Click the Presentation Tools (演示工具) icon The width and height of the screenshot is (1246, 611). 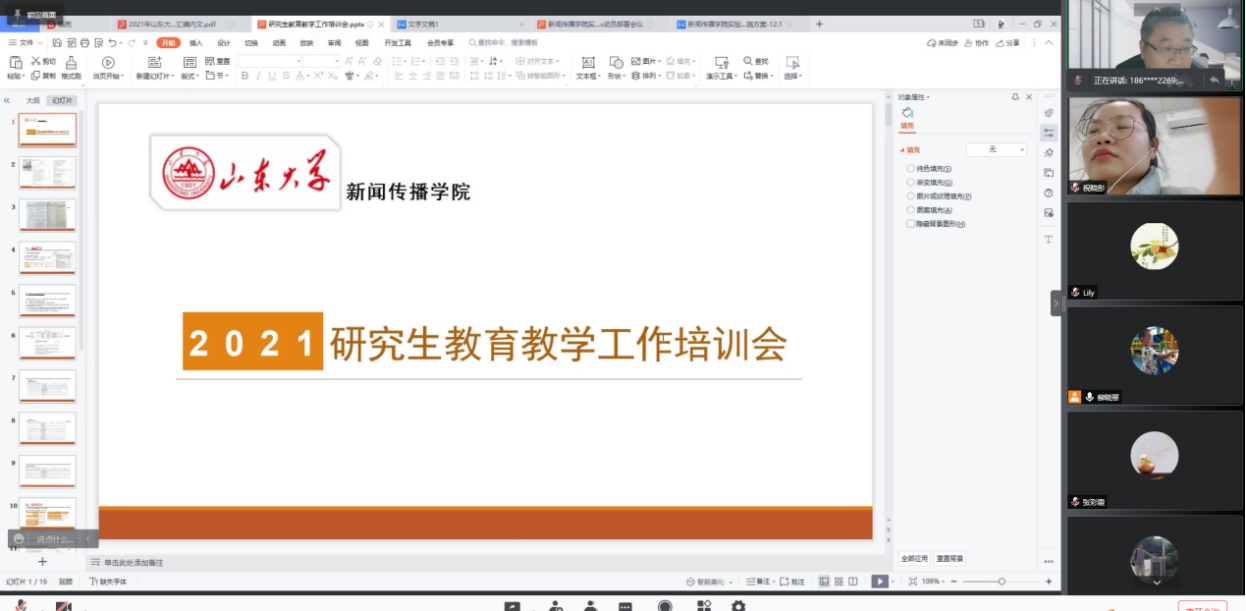[x=721, y=62]
